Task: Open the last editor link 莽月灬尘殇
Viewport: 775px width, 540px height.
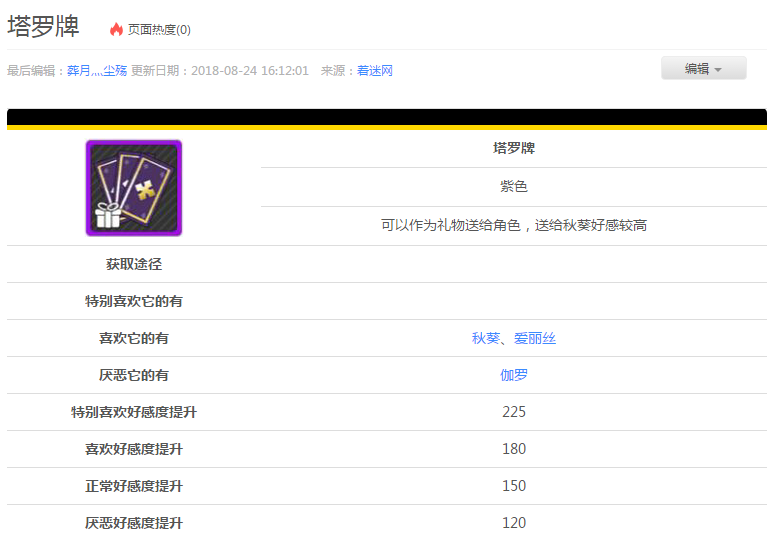Action: [97, 71]
